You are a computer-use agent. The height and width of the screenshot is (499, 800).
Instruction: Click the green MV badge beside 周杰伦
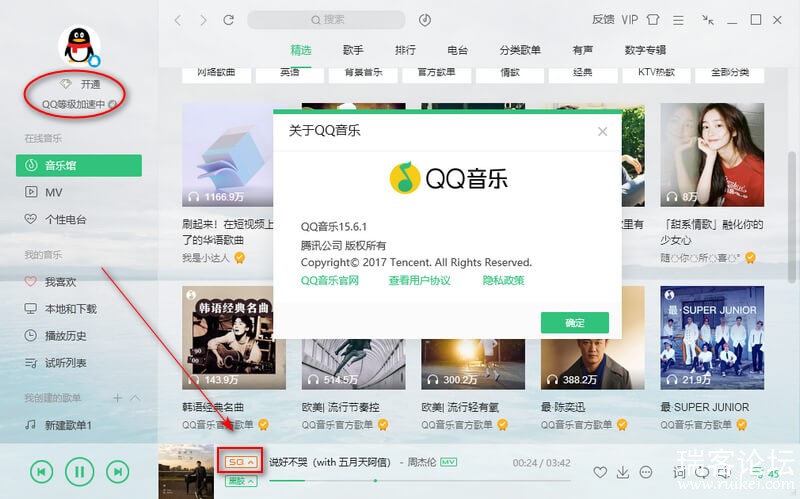point(448,462)
